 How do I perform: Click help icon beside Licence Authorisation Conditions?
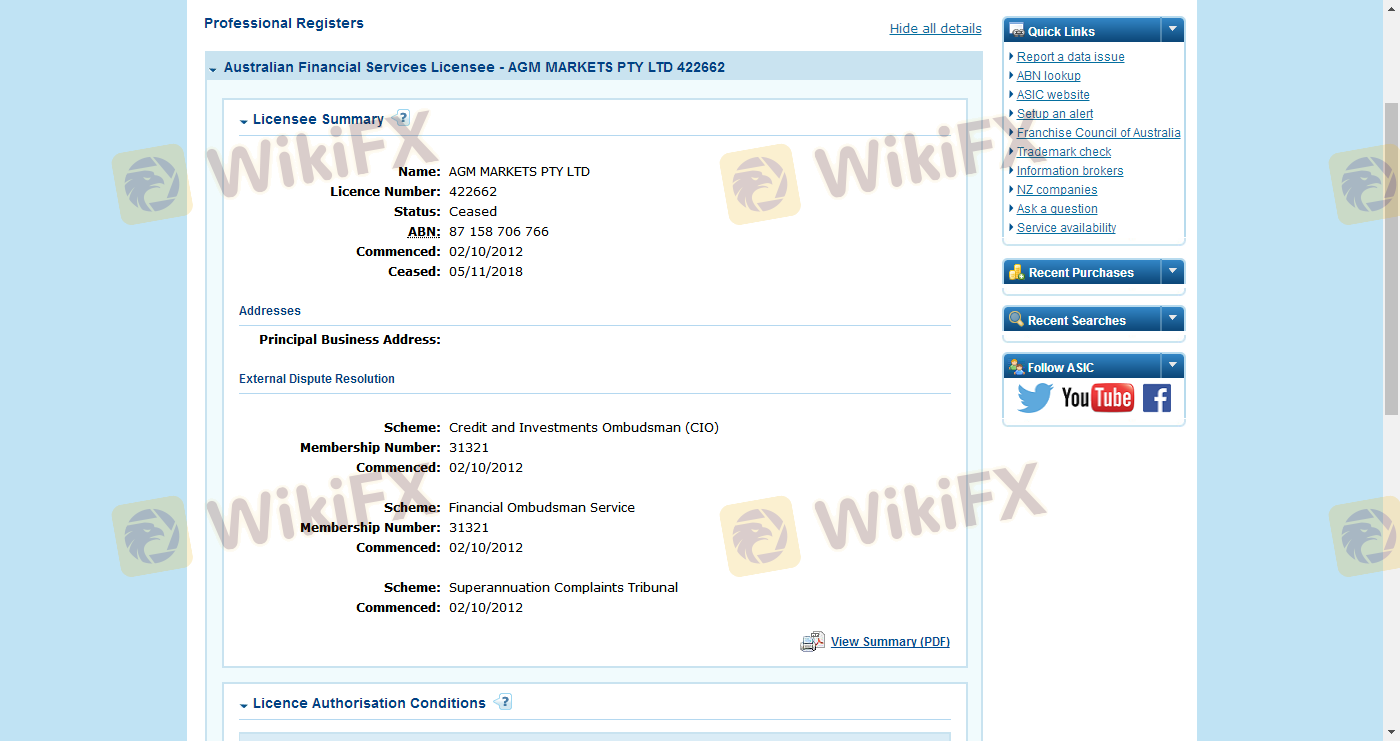504,702
